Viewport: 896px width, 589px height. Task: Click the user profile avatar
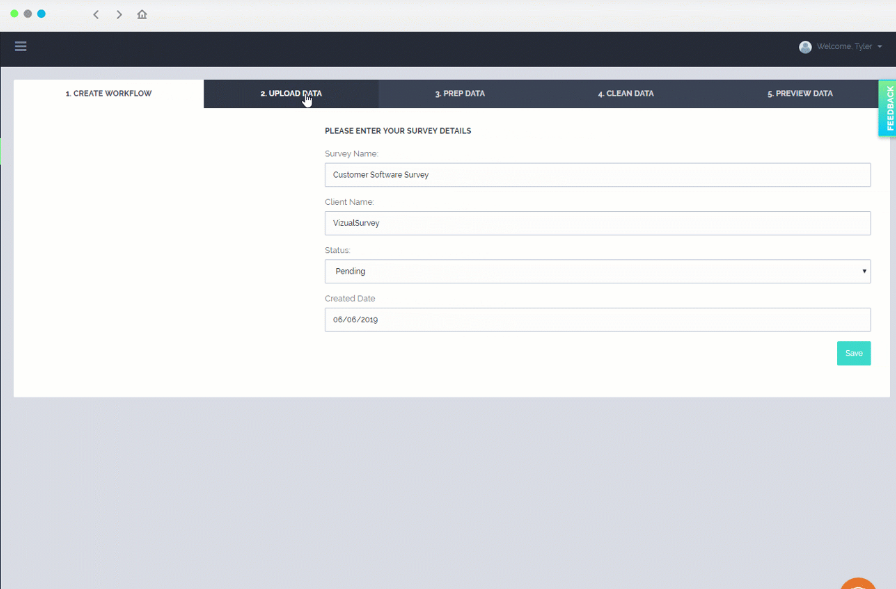805,46
